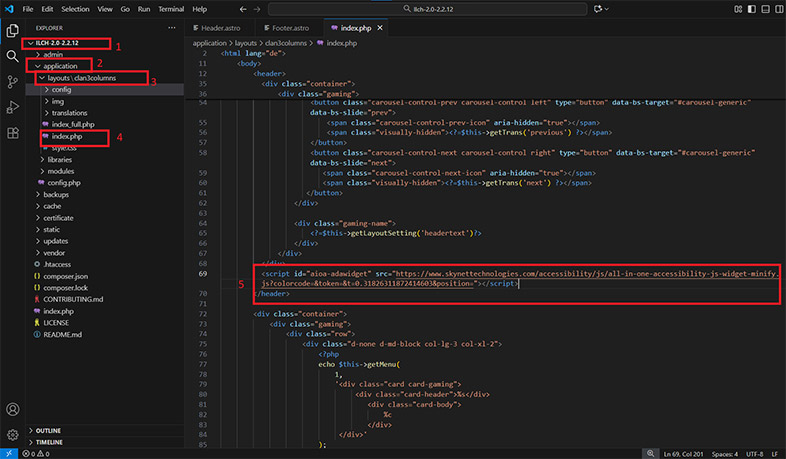Open the Search view in activity bar
The height and width of the screenshot is (459, 786).
12,55
